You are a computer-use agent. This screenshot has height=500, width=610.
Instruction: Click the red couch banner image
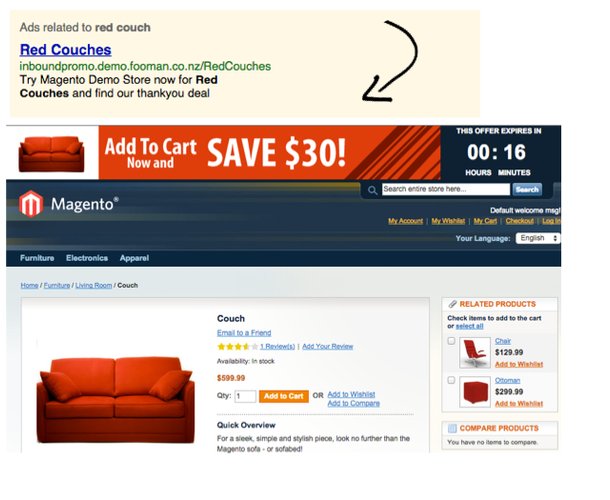51,154
